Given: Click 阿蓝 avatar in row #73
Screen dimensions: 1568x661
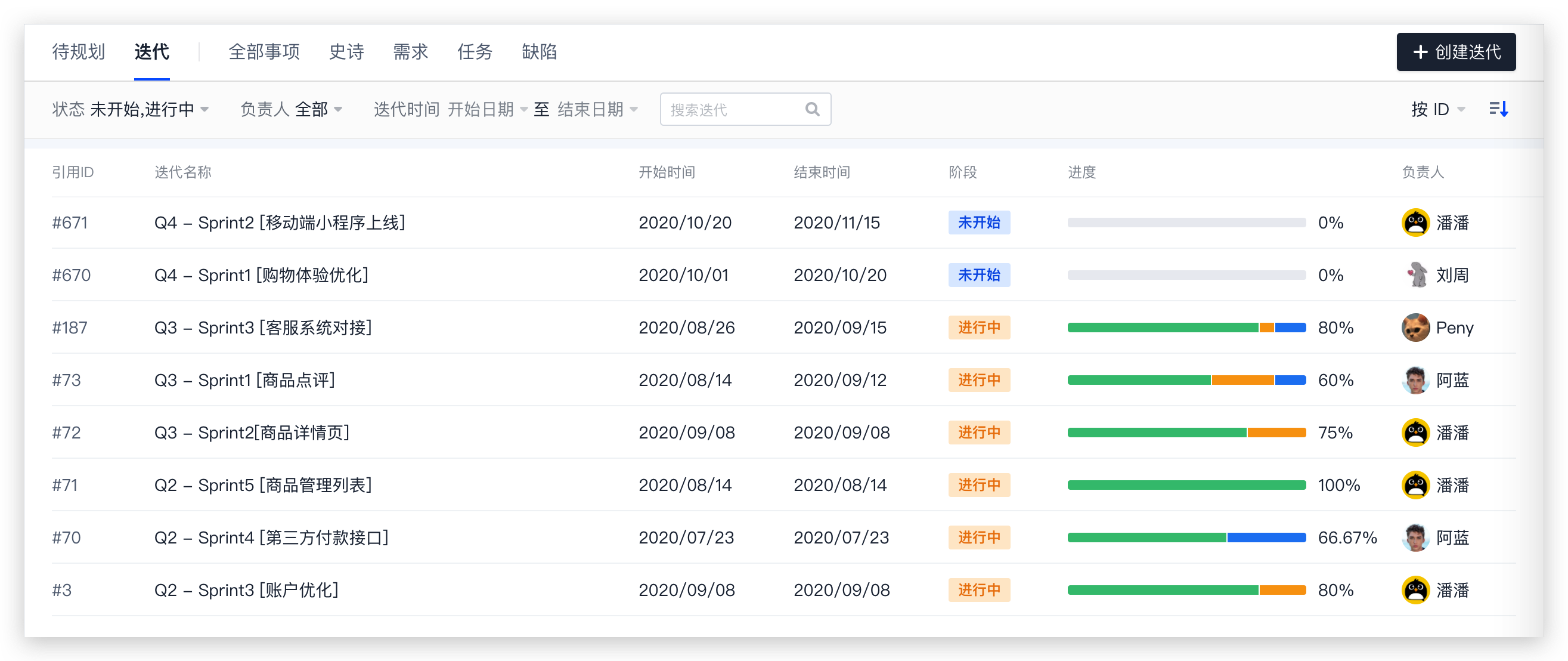Looking at the screenshot, I should tap(1415, 380).
